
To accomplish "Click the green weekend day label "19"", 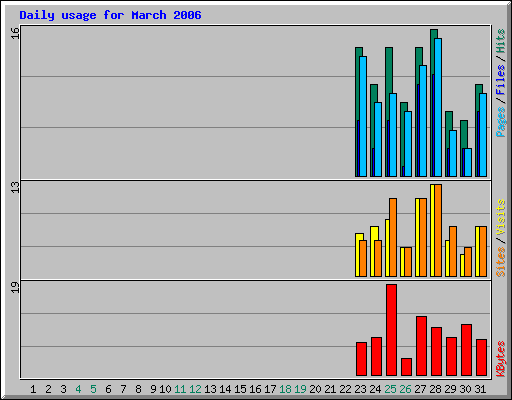I will pyautogui.click(x=300, y=389).
